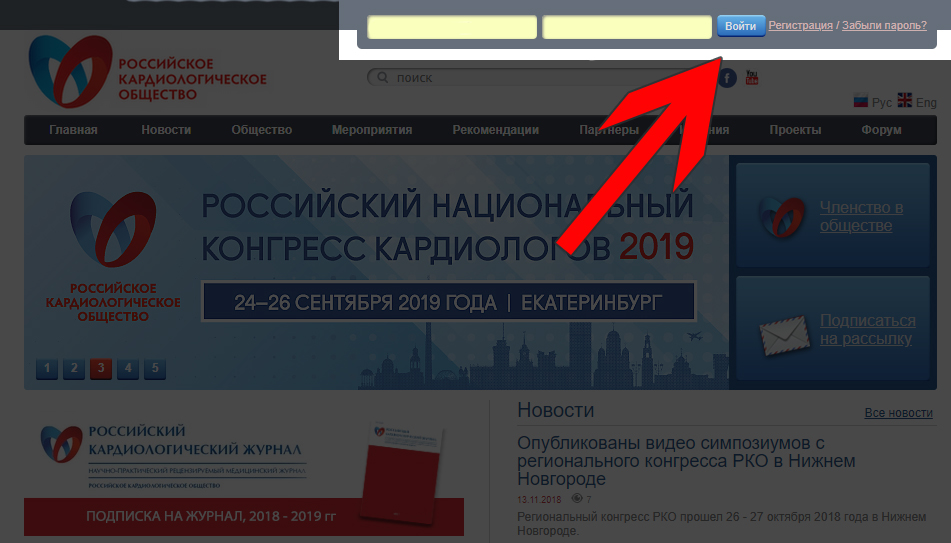
Task: Open the Новости menu item
Action: (x=166, y=130)
